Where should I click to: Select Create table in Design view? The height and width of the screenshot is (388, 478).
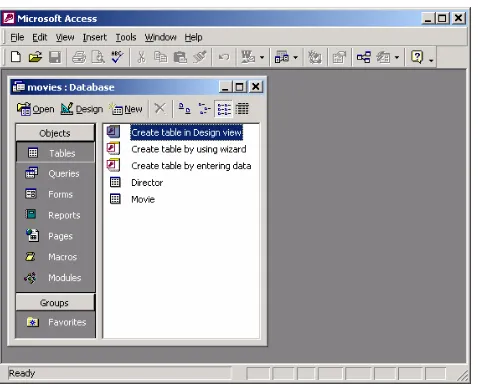click(186, 132)
